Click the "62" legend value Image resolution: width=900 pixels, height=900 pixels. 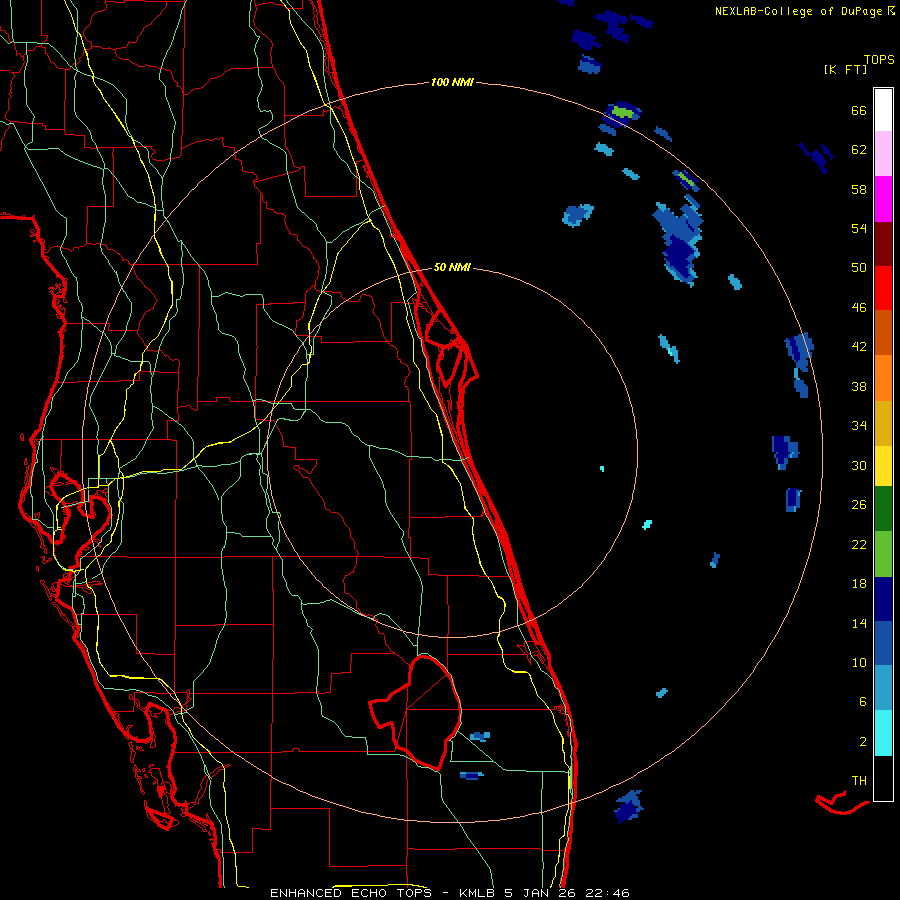tap(859, 150)
